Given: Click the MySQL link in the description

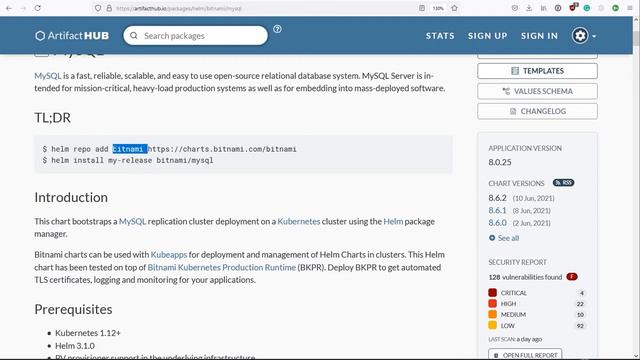Looking at the screenshot, I should coord(48,76).
